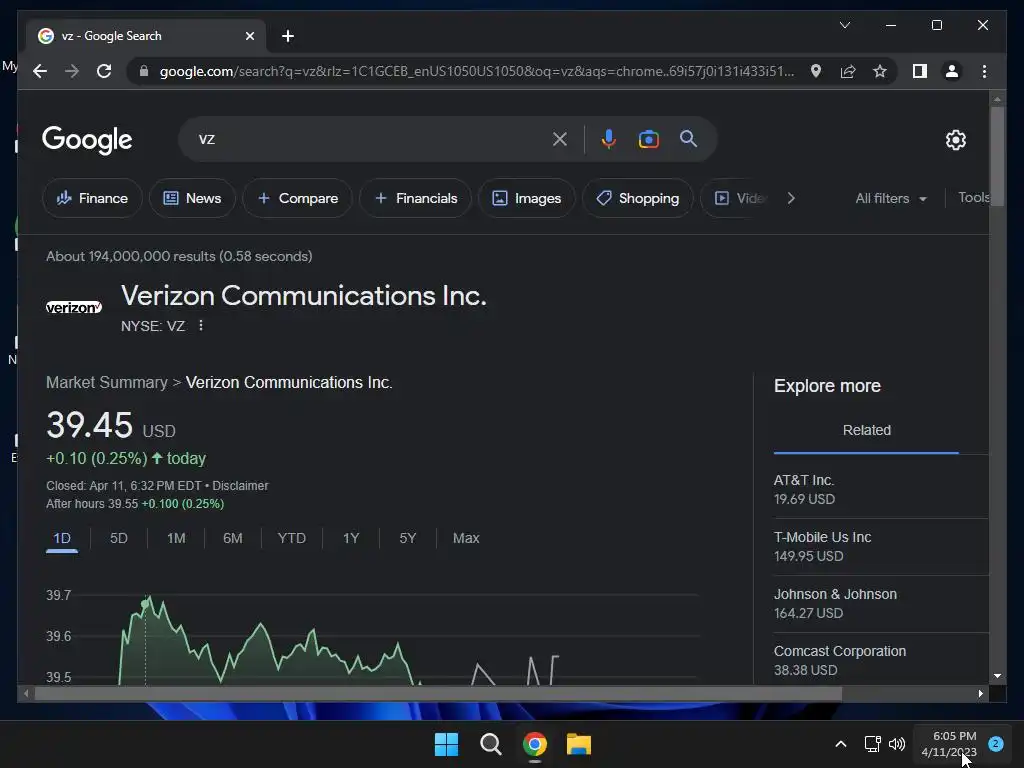Select the 6M chart range
Image resolution: width=1024 pixels, height=768 pixels.
[232, 538]
